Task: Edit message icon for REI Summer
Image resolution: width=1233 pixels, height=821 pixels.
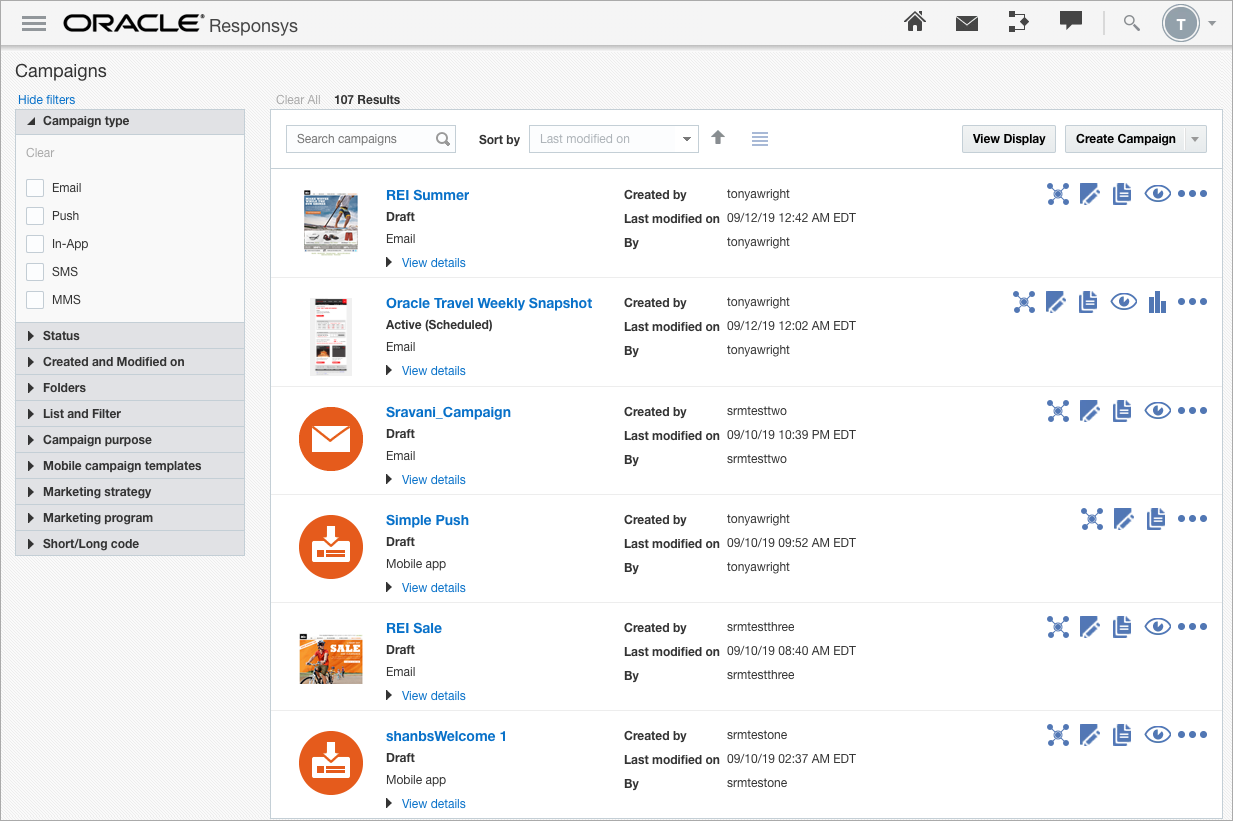Action: click(1090, 194)
